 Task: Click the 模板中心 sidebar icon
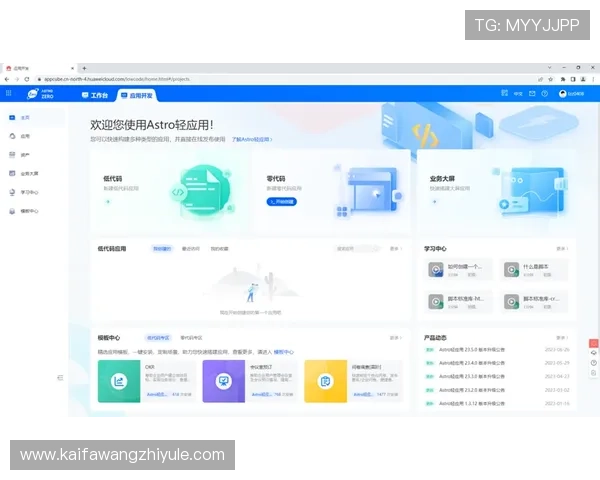tap(12, 211)
